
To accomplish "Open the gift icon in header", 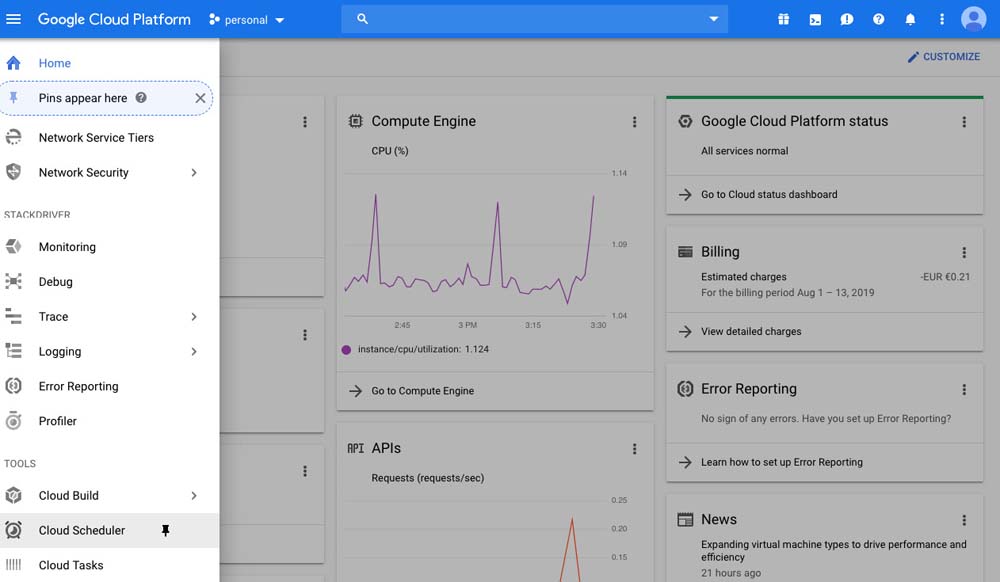I will coord(784,19).
